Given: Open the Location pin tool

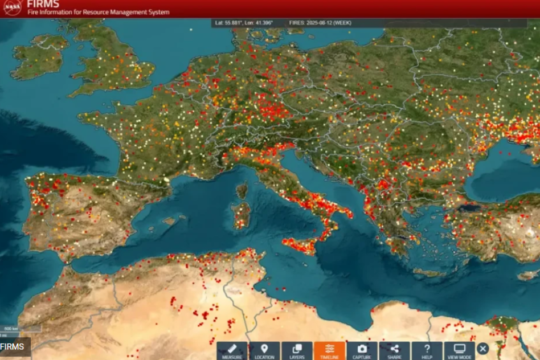Looking at the screenshot, I should coord(264,351).
